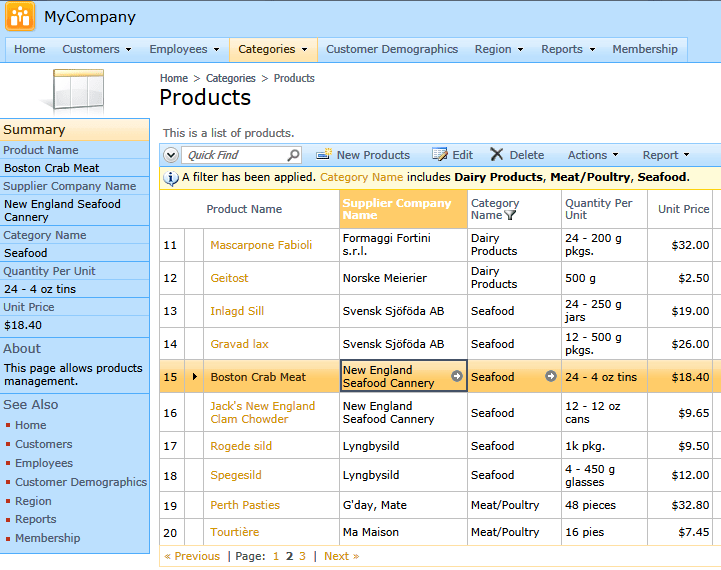Open the Report dropdown menu
The image size is (721, 570).
click(x=666, y=155)
